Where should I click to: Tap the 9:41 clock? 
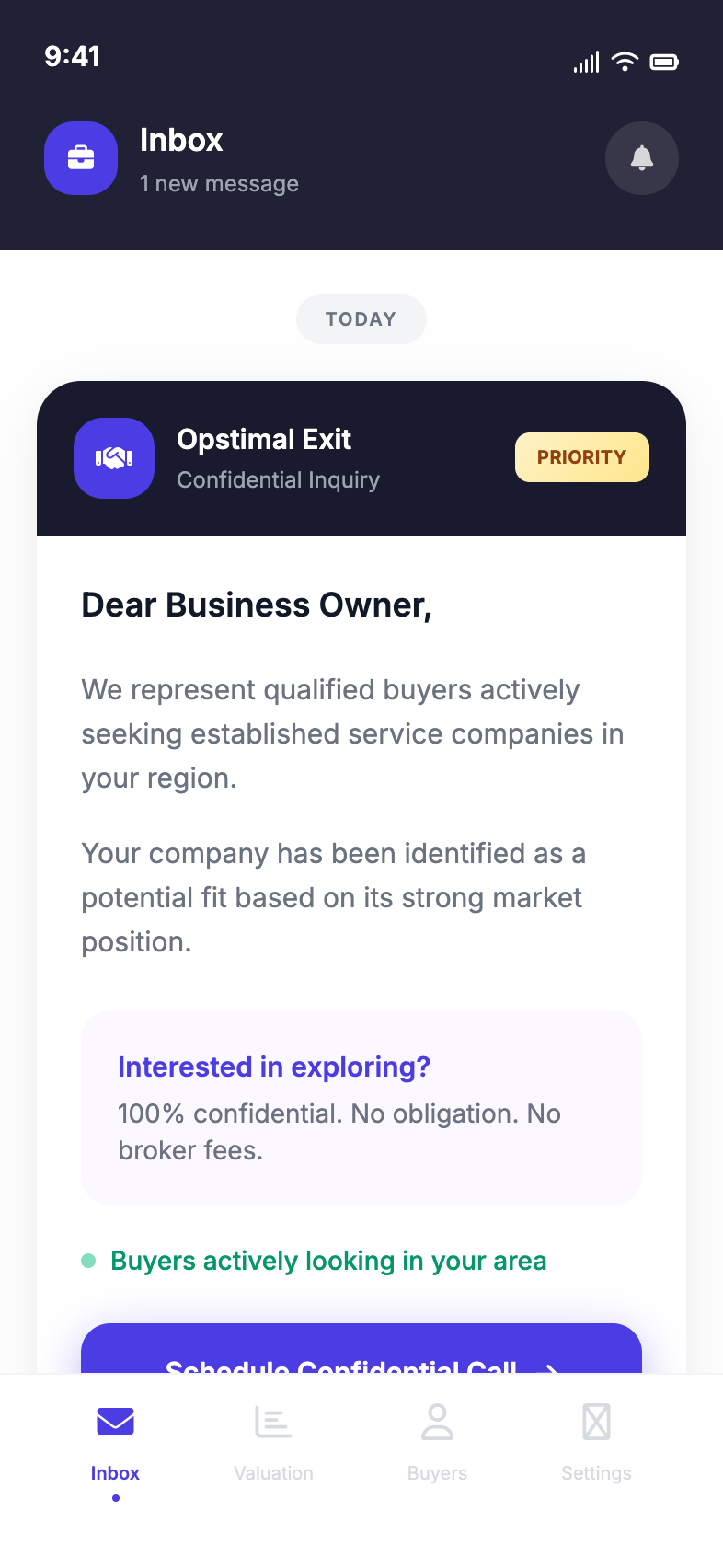[73, 56]
